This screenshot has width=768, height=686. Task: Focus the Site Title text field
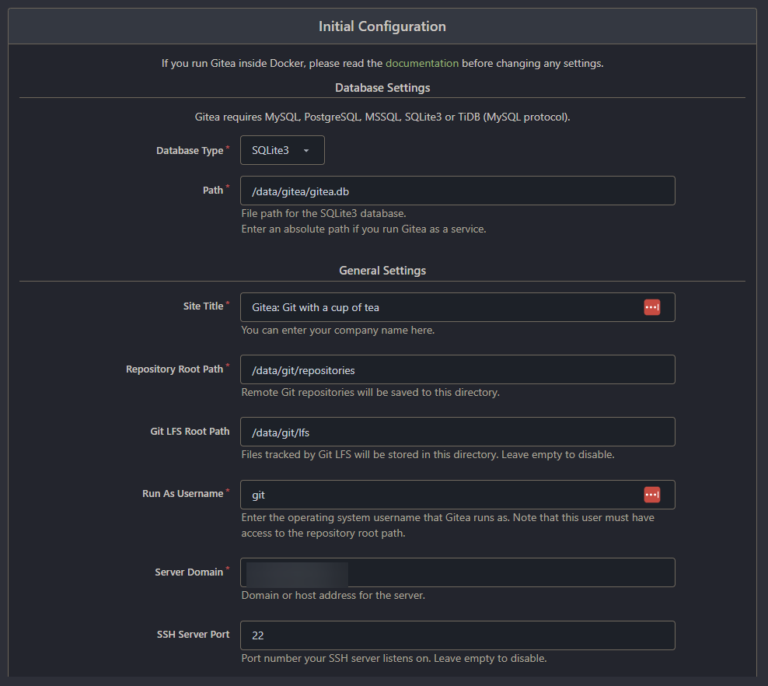coord(457,308)
